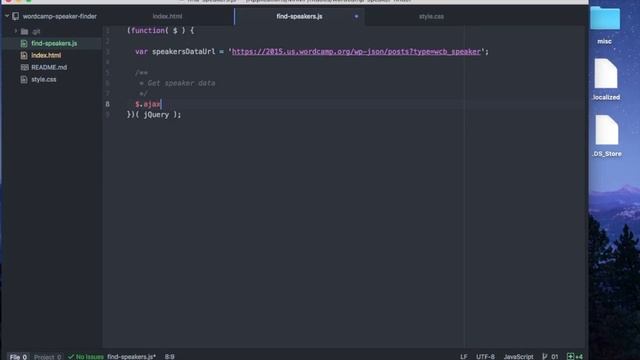Click the modified dot on find-speakers.js tab

pos(356,16)
